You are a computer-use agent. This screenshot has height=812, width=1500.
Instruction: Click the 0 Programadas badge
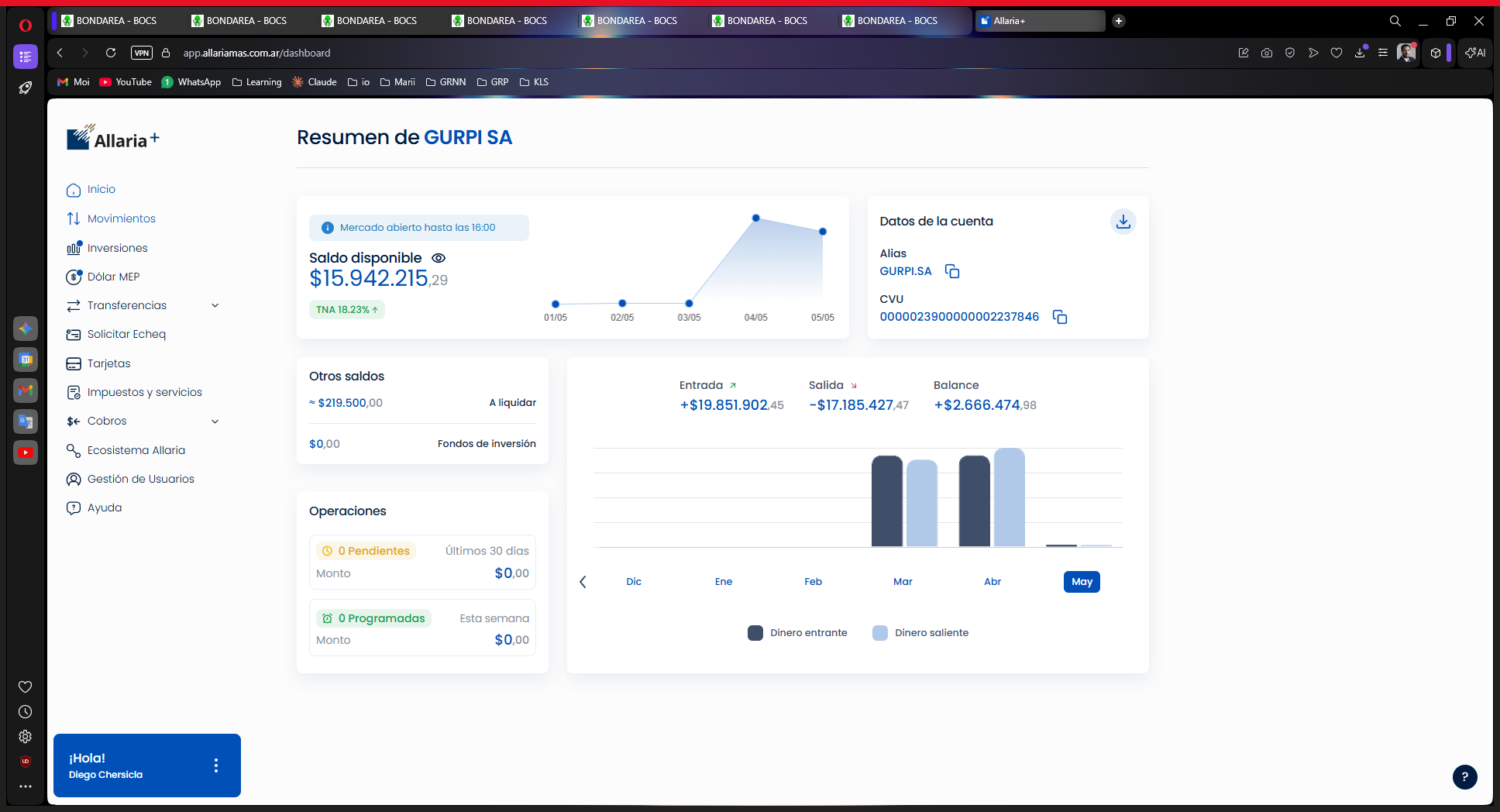coord(373,618)
